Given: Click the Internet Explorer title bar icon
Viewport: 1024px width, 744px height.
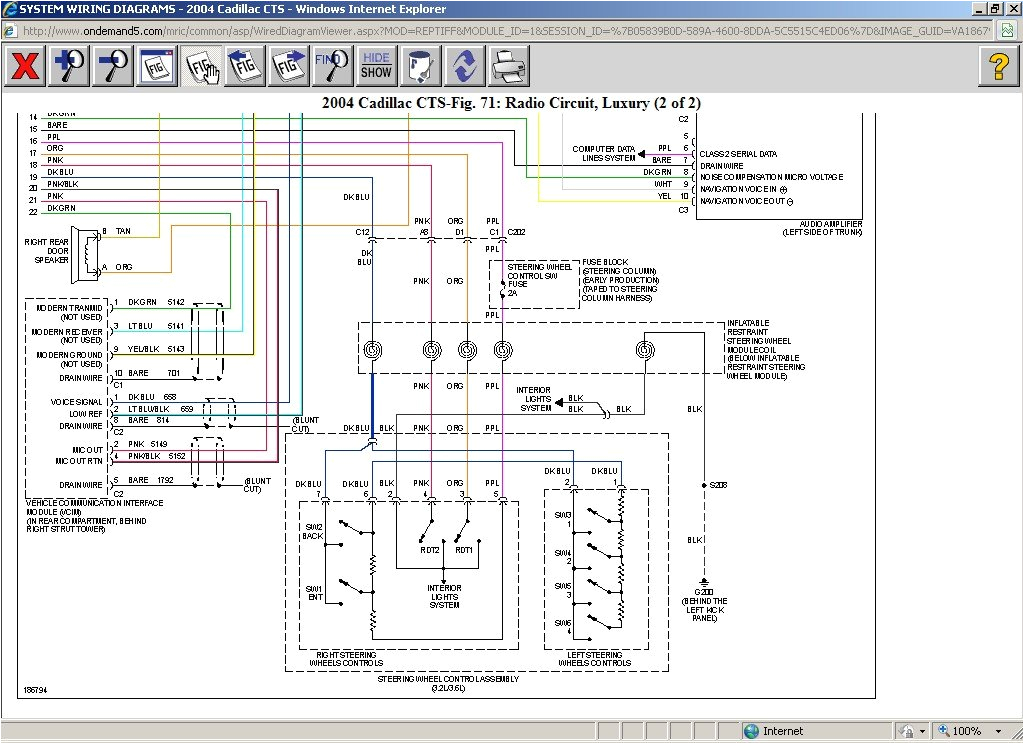Looking at the screenshot, I should tap(10, 9).
